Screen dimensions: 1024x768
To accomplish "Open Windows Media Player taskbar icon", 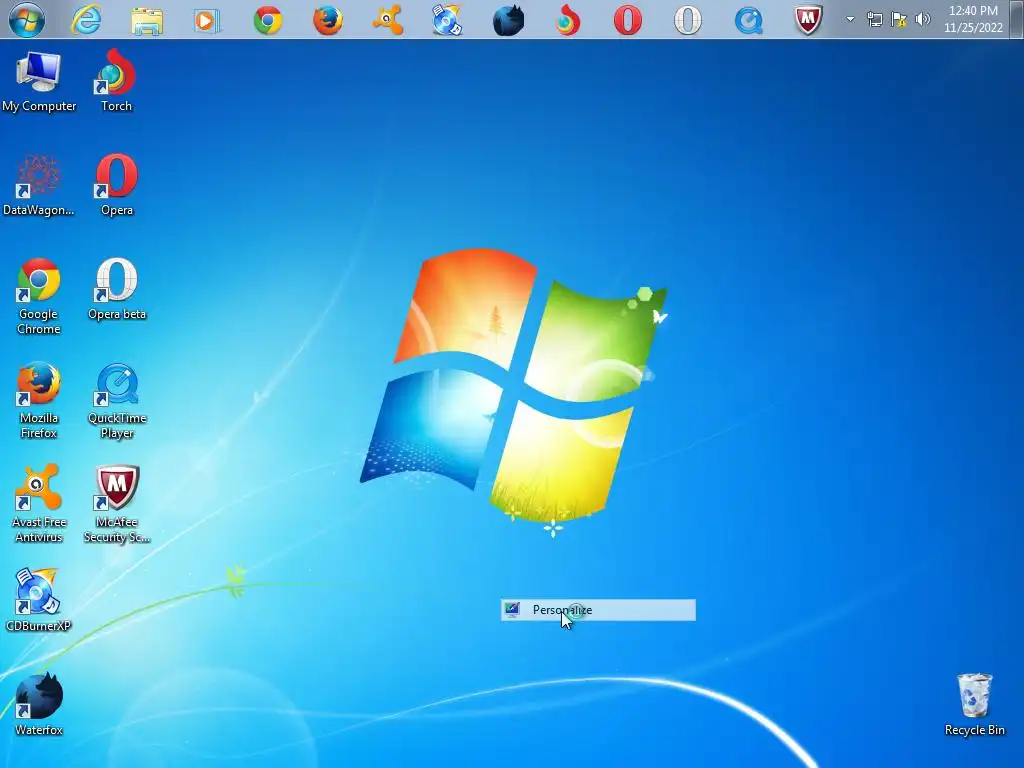I will [x=206, y=20].
